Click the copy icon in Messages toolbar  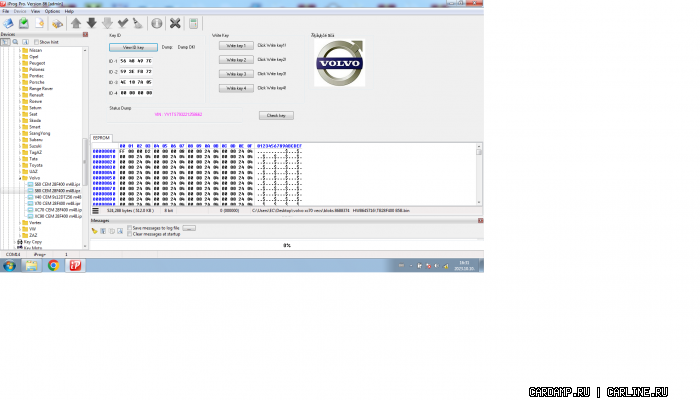[x=112, y=231]
